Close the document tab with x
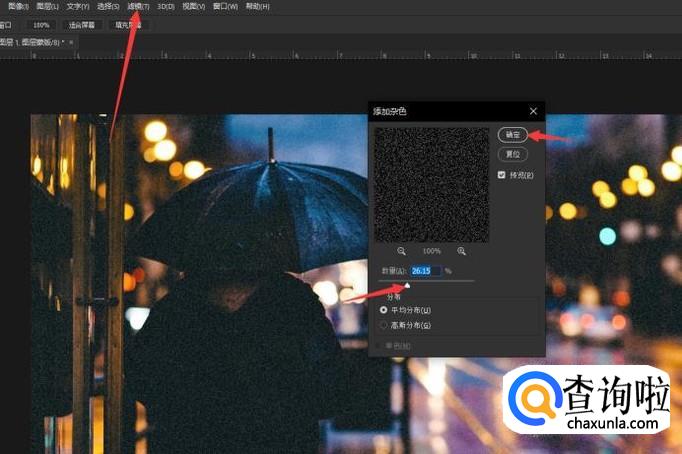The image size is (682, 454). point(71,42)
